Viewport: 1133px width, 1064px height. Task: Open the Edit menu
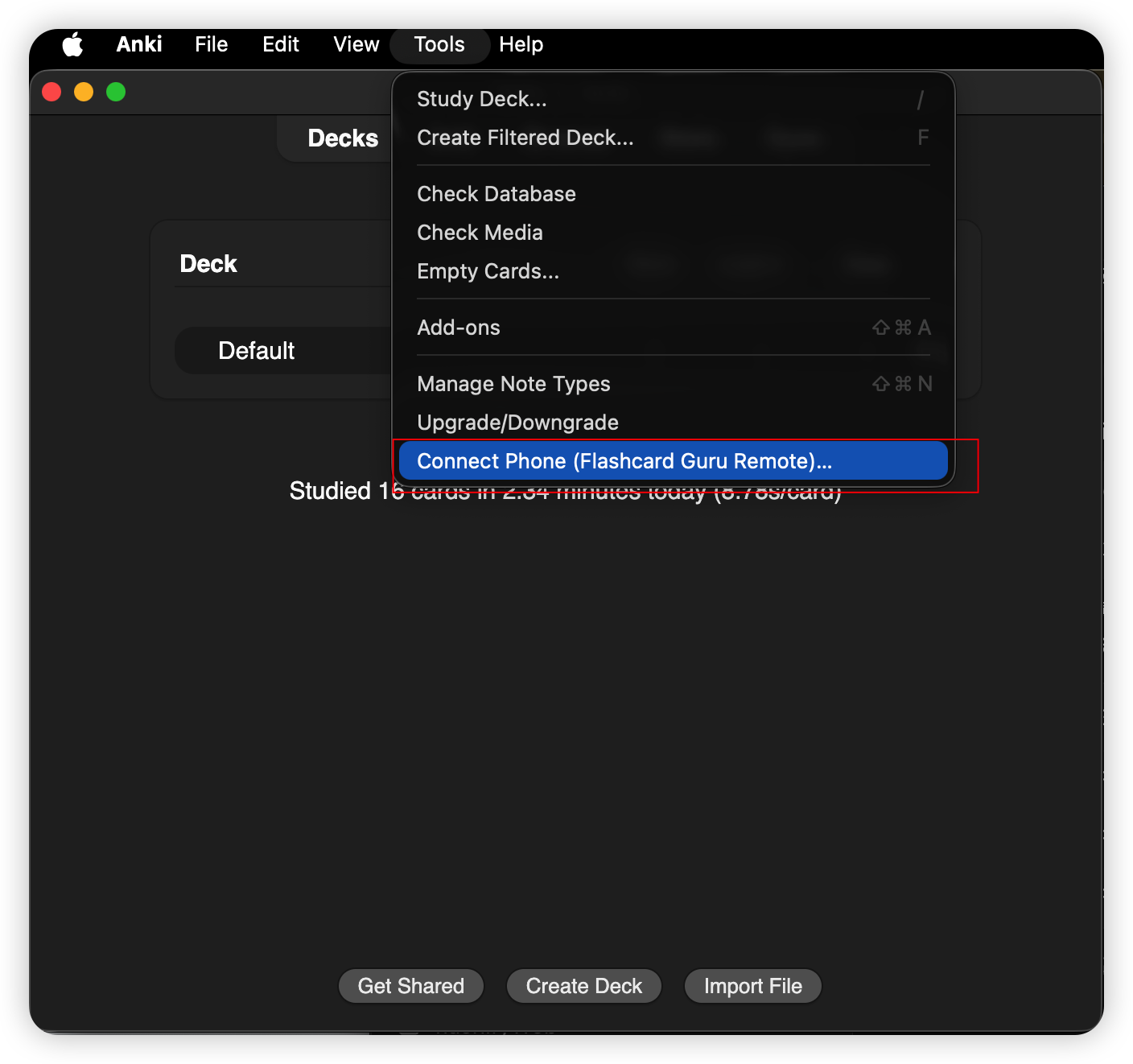[281, 44]
